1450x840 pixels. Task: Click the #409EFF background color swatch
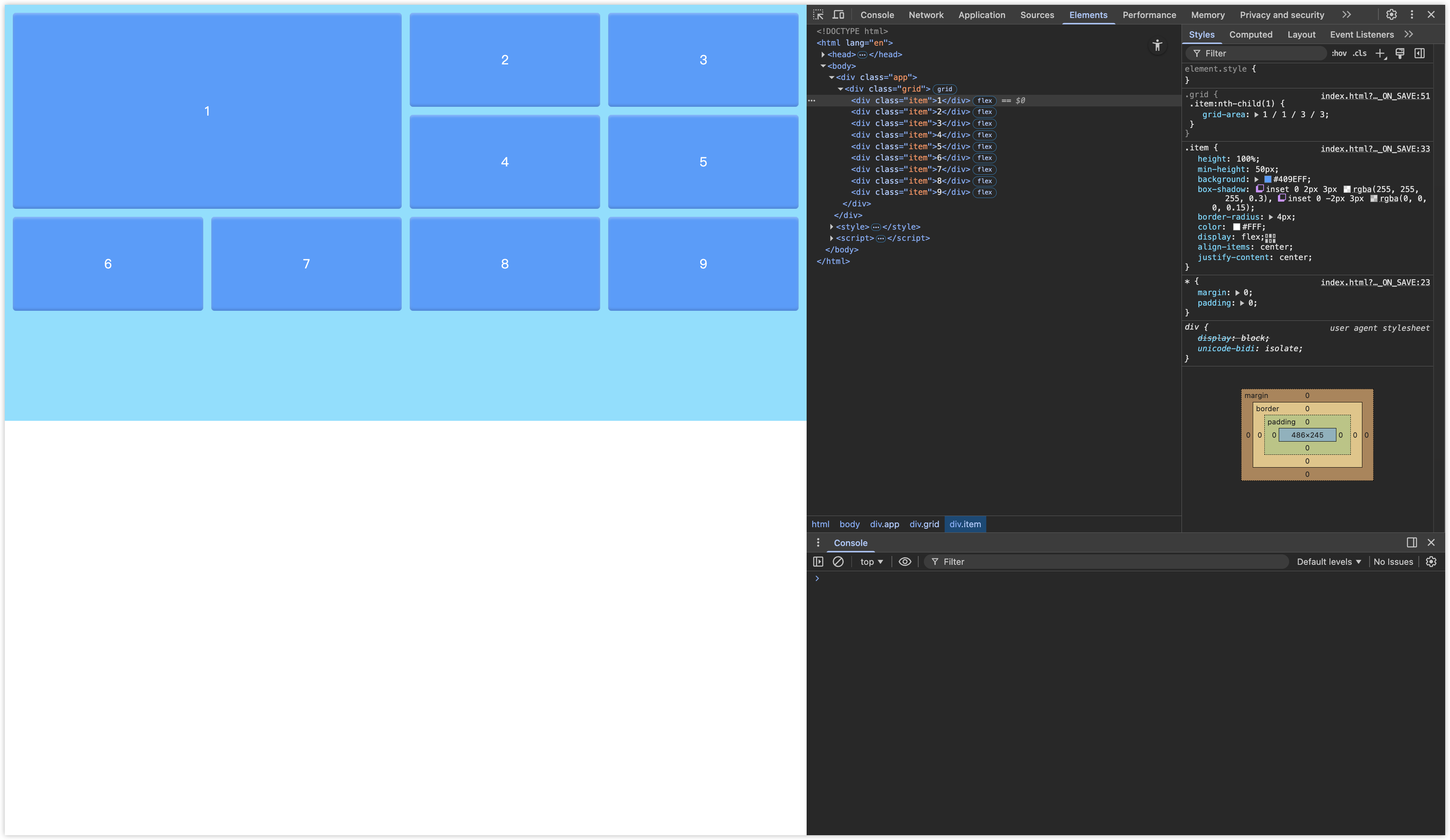pyautogui.click(x=1268, y=180)
